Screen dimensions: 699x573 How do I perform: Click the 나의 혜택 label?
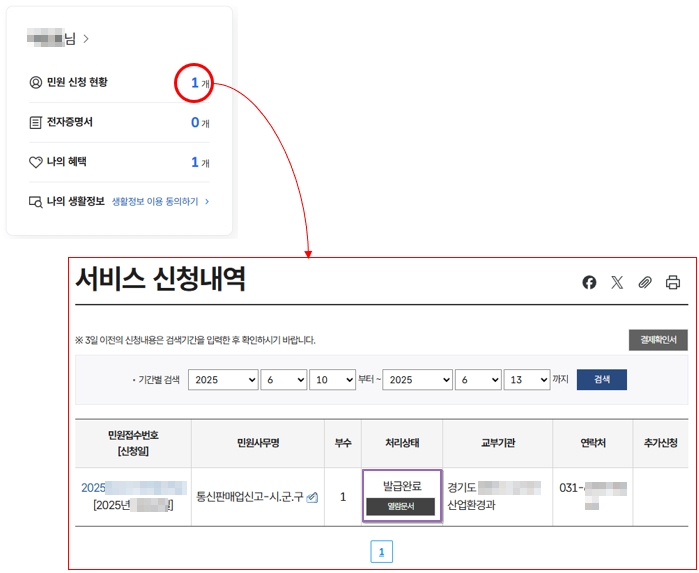(x=66, y=161)
